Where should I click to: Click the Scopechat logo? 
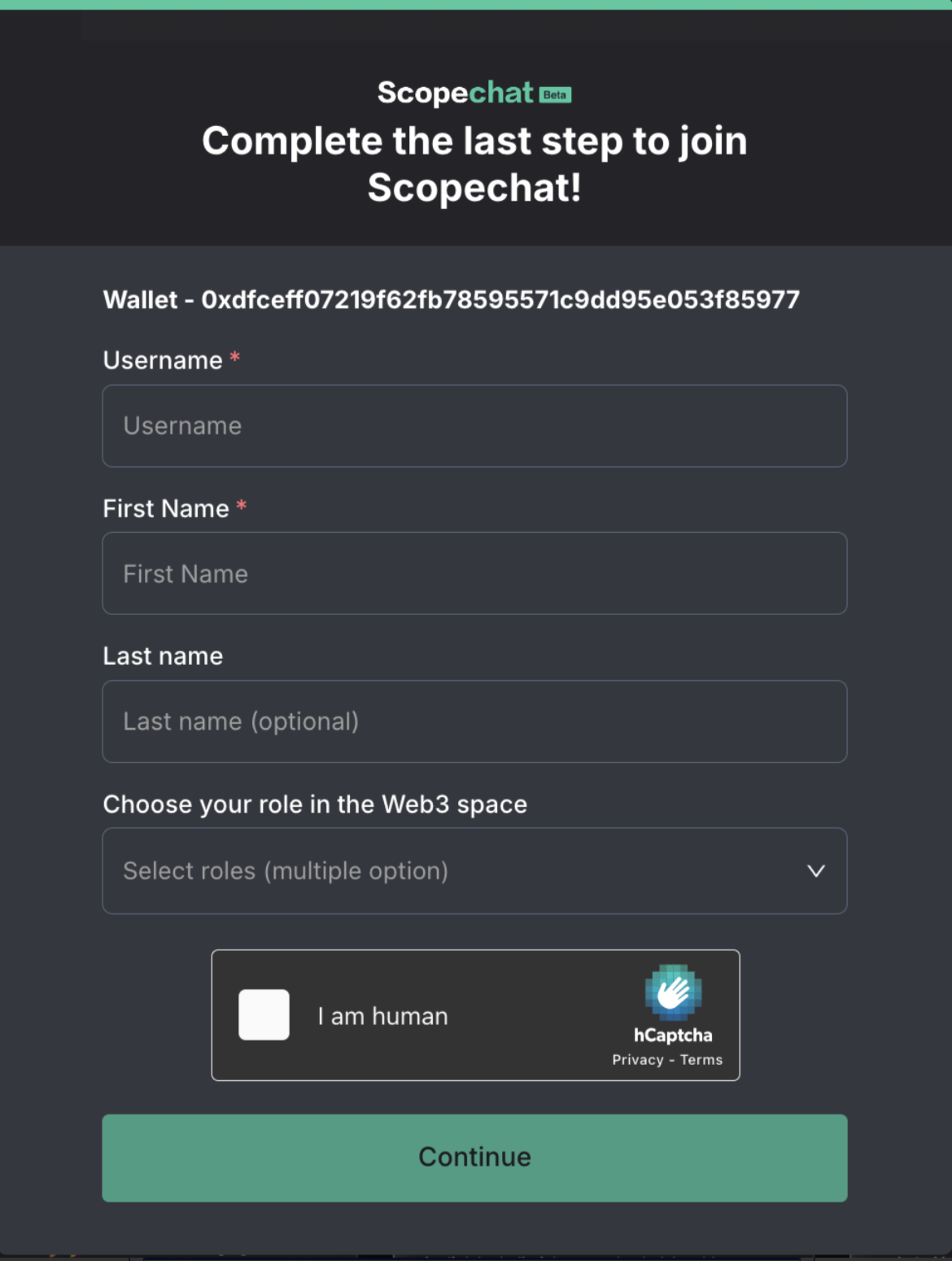(x=456, y=93)
